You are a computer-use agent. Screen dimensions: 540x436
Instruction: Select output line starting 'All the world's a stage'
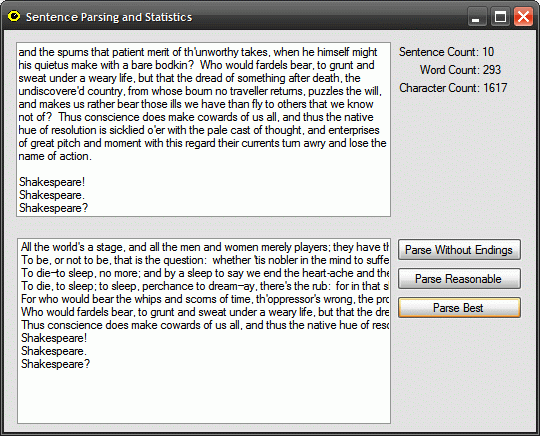tap(205, 247)
